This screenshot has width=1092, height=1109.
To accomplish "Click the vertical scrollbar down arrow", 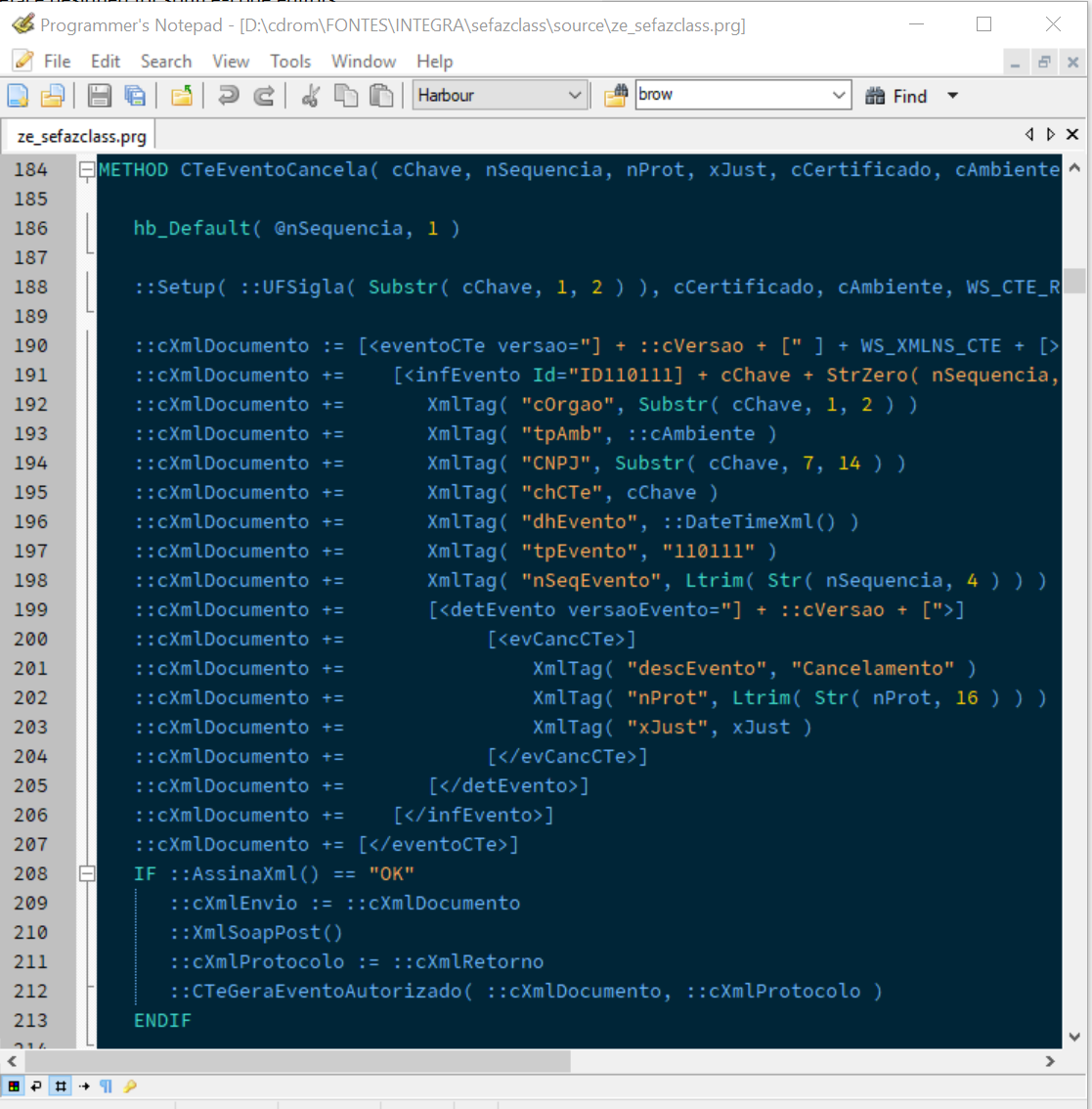I will coord(1074,1037).
